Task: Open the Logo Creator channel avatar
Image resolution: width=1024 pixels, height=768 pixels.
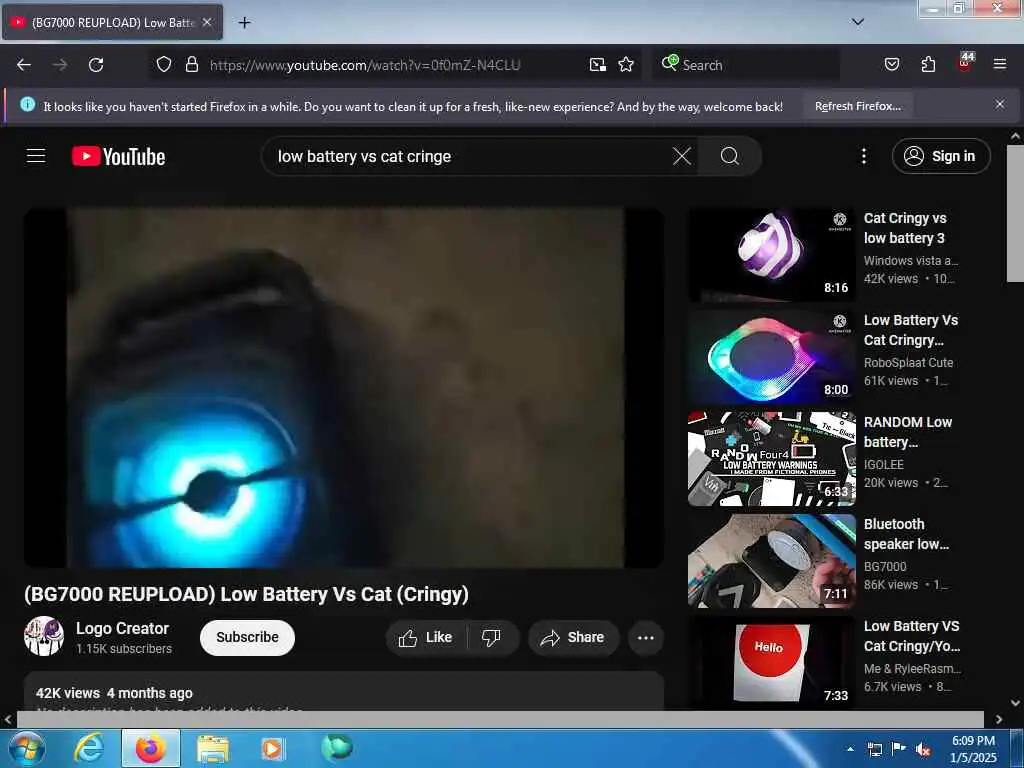Action: click(x=44, y=636)
